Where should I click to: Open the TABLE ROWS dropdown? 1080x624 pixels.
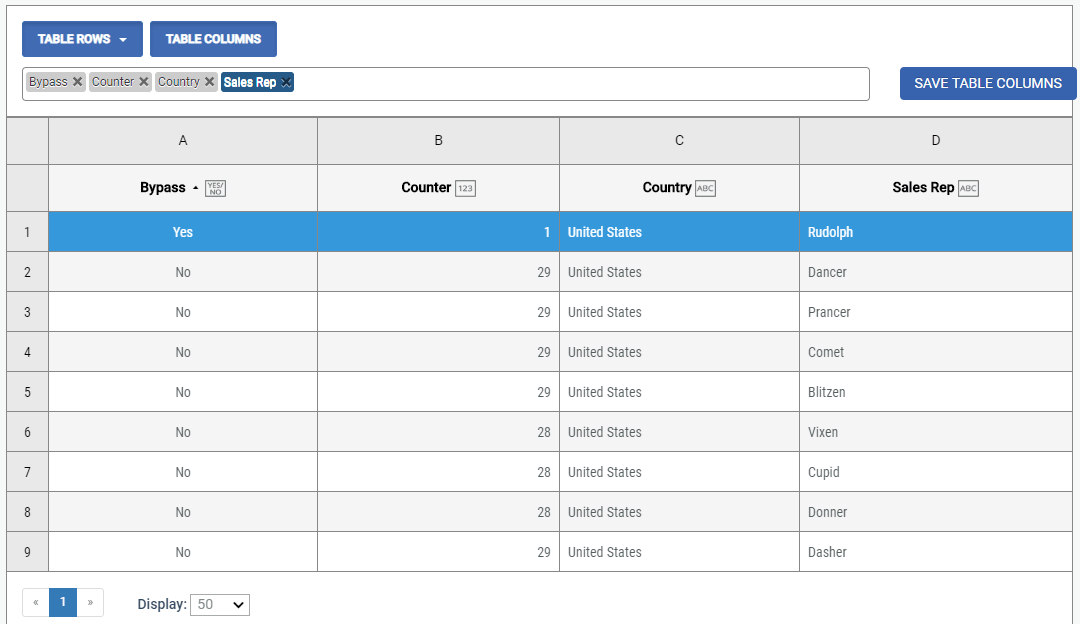(x=81, y=39)
